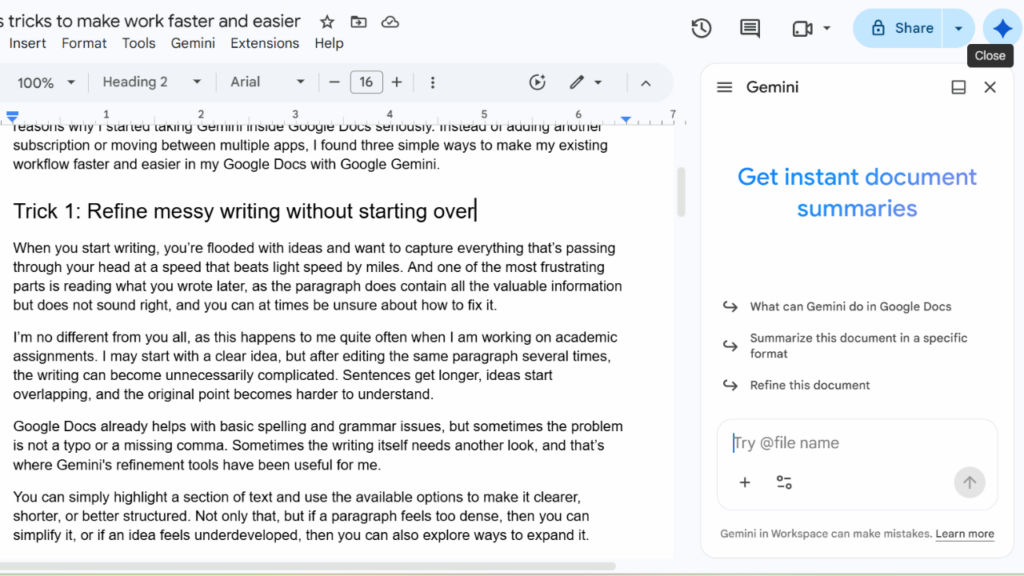Open the Tools menu
This screenshot has width=1024, height=576.
(x=138, y=43)
